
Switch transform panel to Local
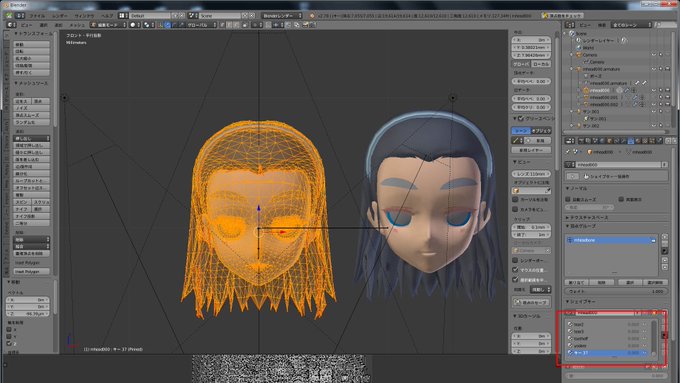541,64
